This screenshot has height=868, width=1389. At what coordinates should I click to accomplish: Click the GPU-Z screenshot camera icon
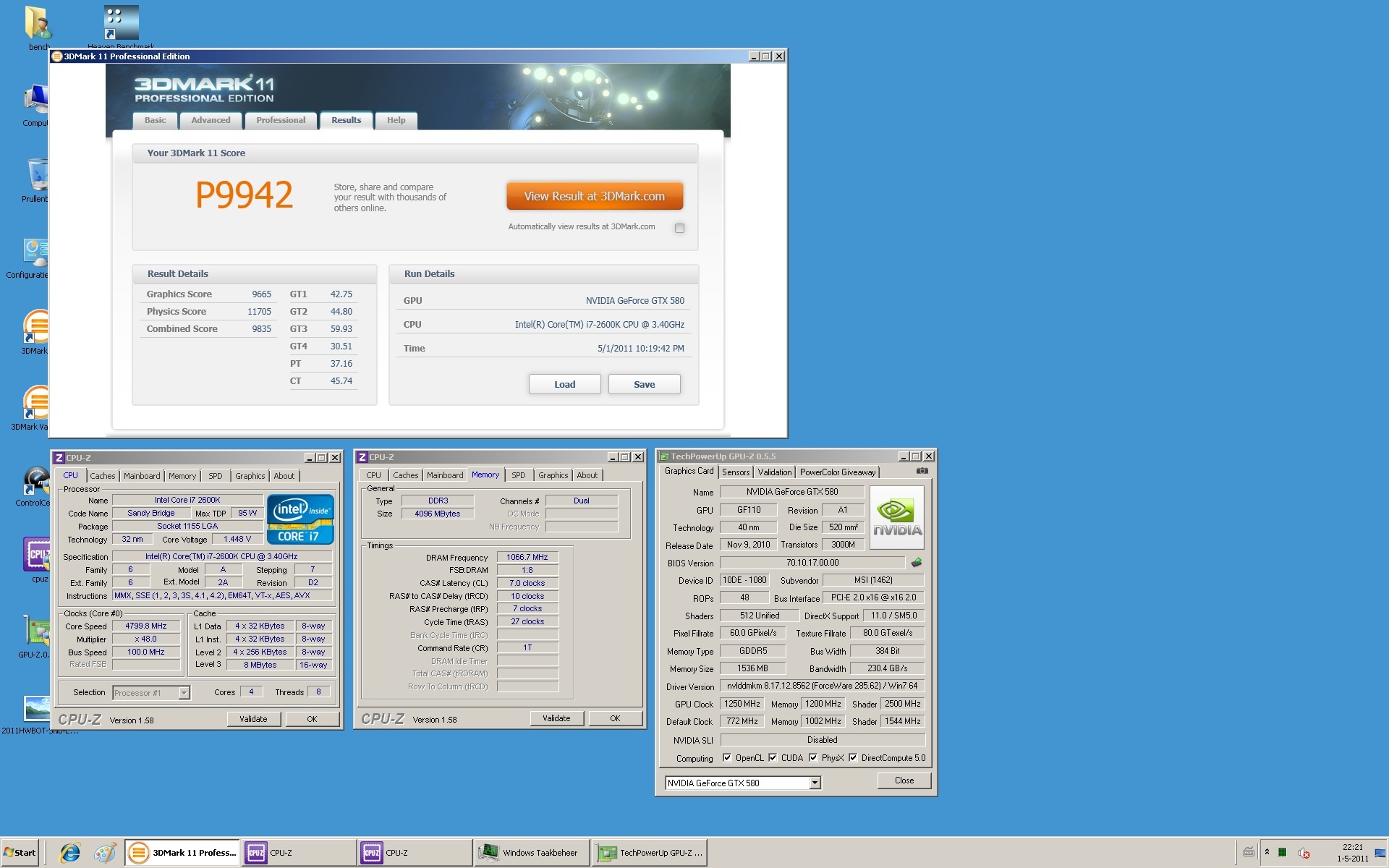tap(922, 471)
